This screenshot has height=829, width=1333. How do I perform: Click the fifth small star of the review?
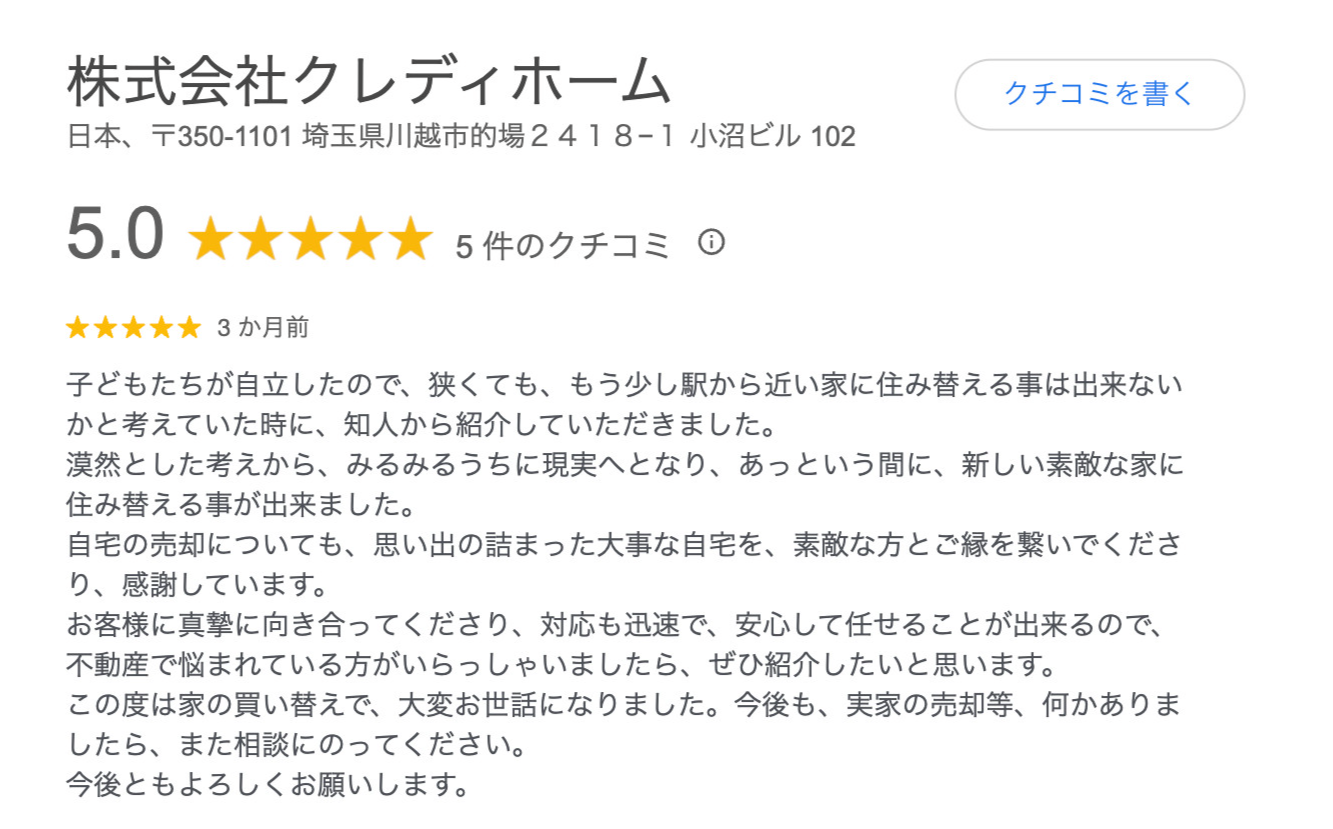(x=189, y=327)
